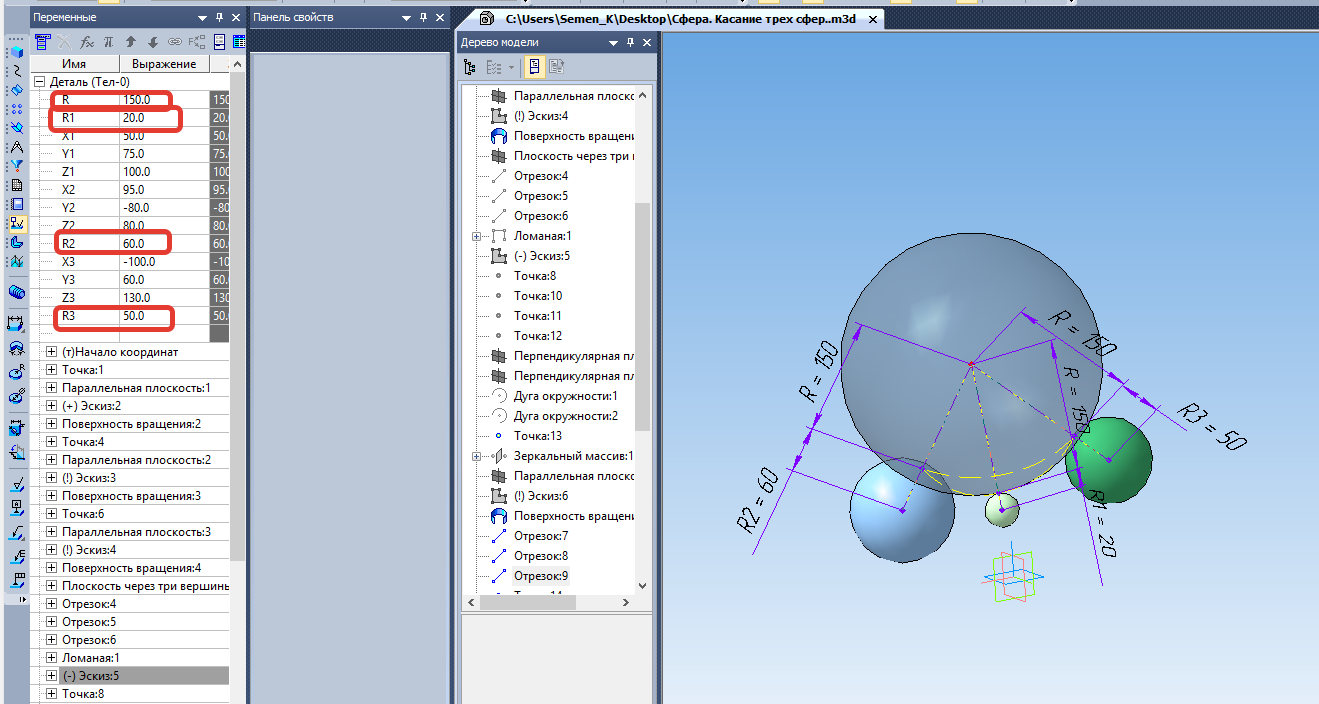The width and height of the screenshot is (1319, 704).
Task: Open Переменные panel options dropdown arrow
Action: click(202, 17)
